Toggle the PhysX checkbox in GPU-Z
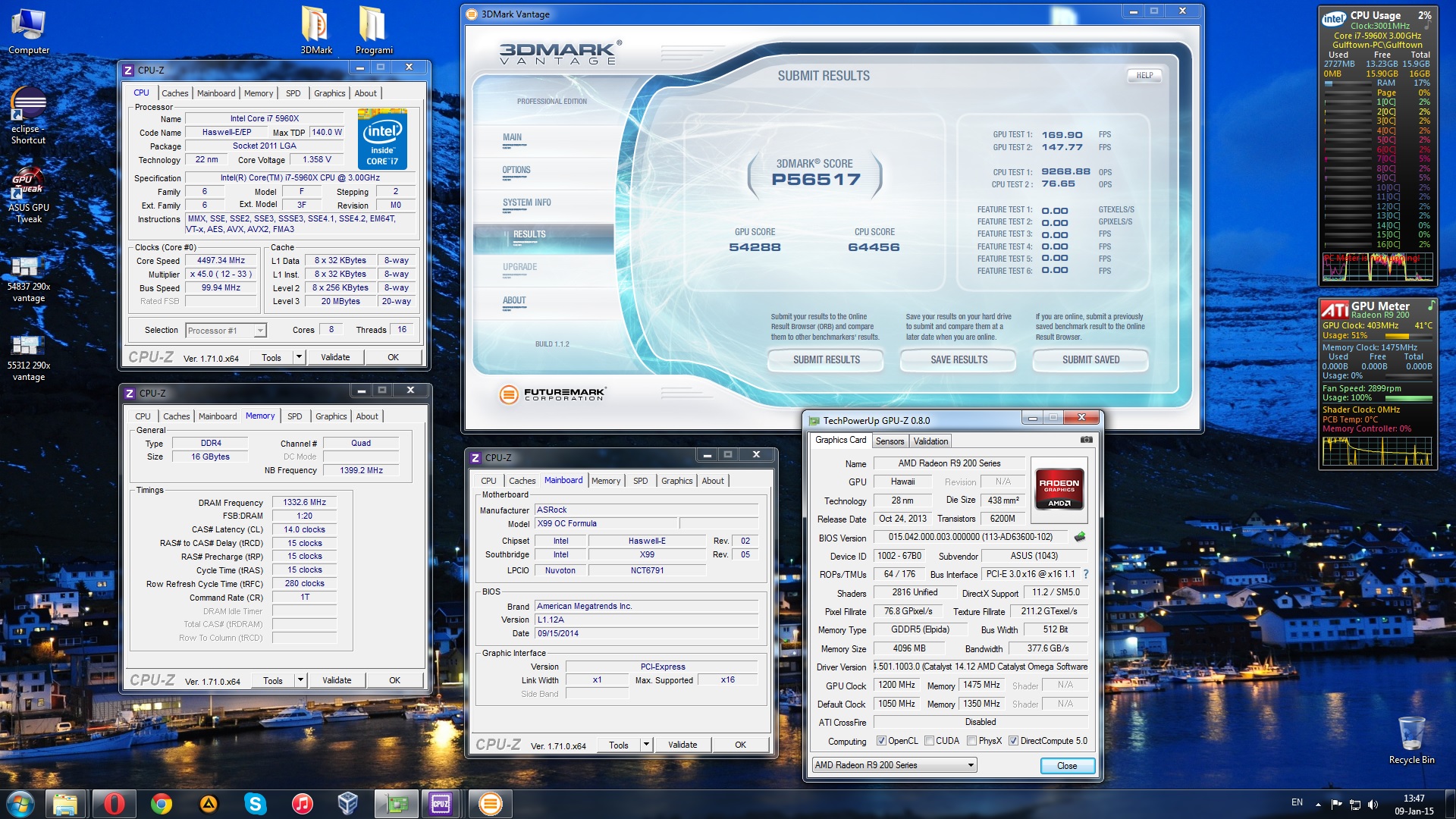 click(x=971, y=741)
